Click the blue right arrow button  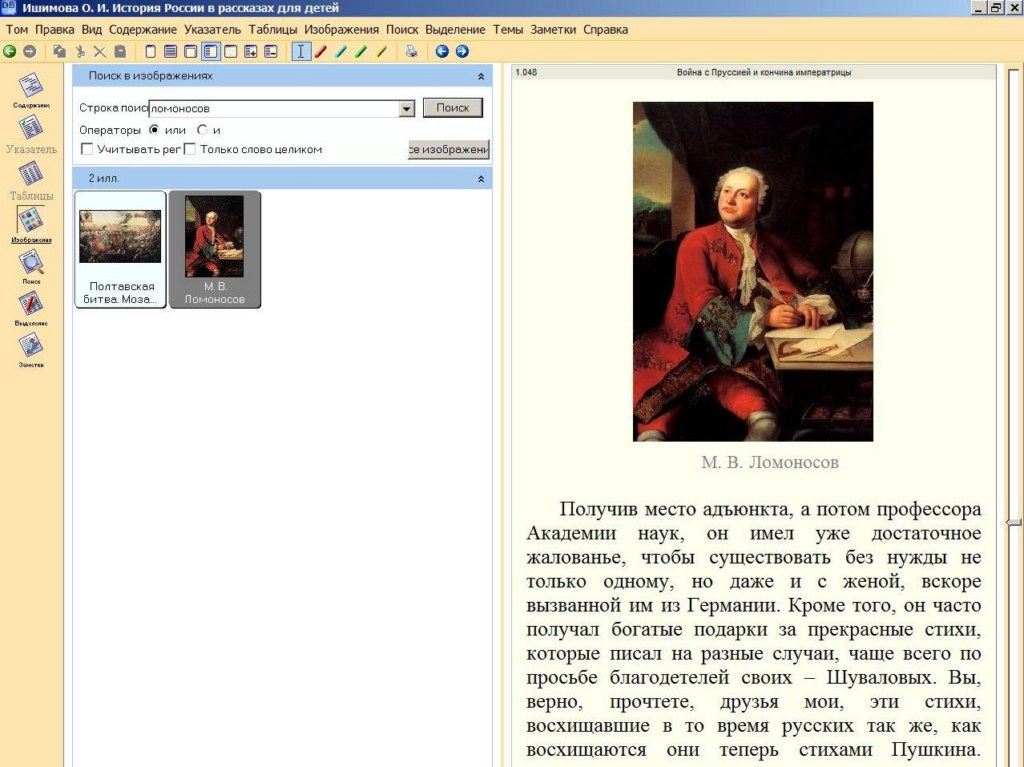[x=462, y=52]
